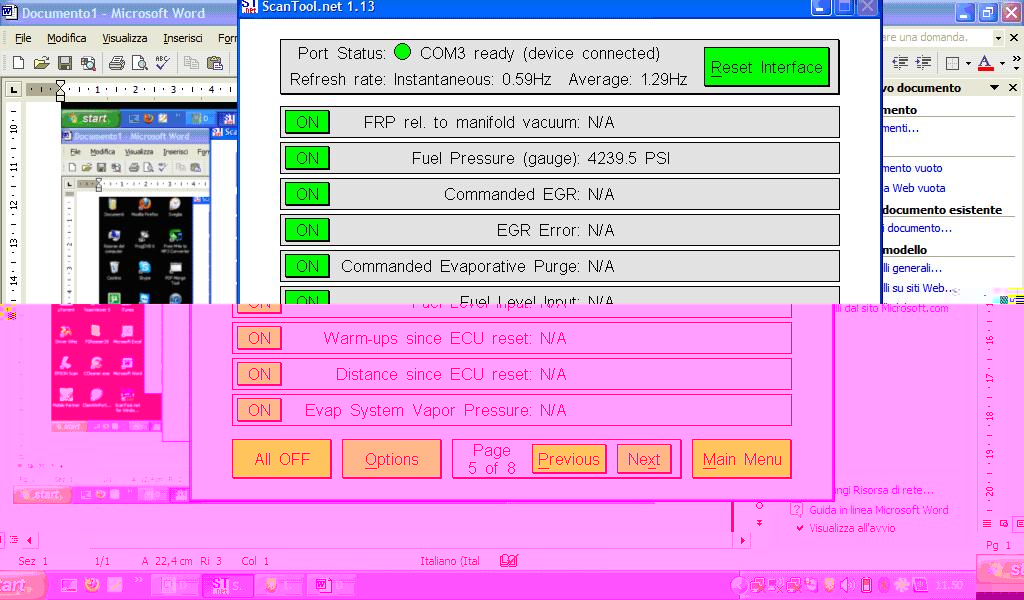The height and width of the screenshot is (600, 1024).
Task: Click the Word document taskbar button
Action: pos(330,585)
